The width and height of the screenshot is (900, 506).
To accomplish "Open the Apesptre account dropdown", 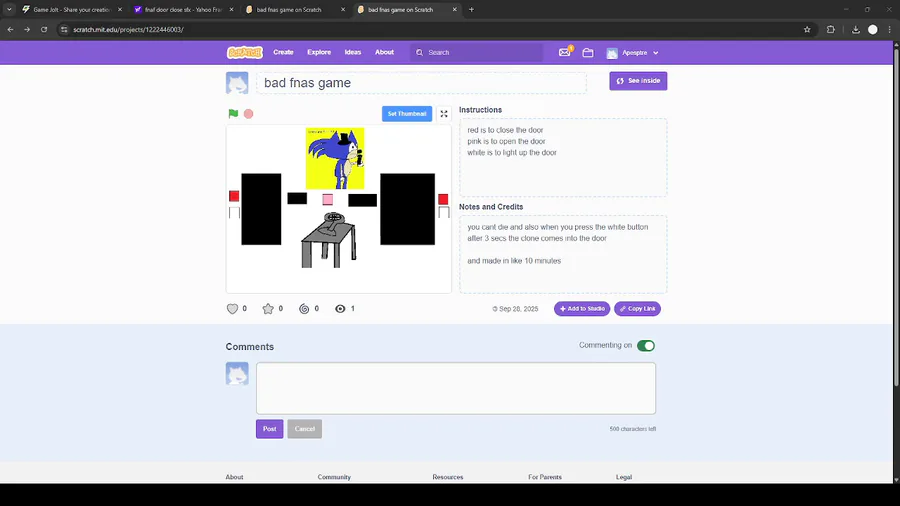I will point(633,53).
